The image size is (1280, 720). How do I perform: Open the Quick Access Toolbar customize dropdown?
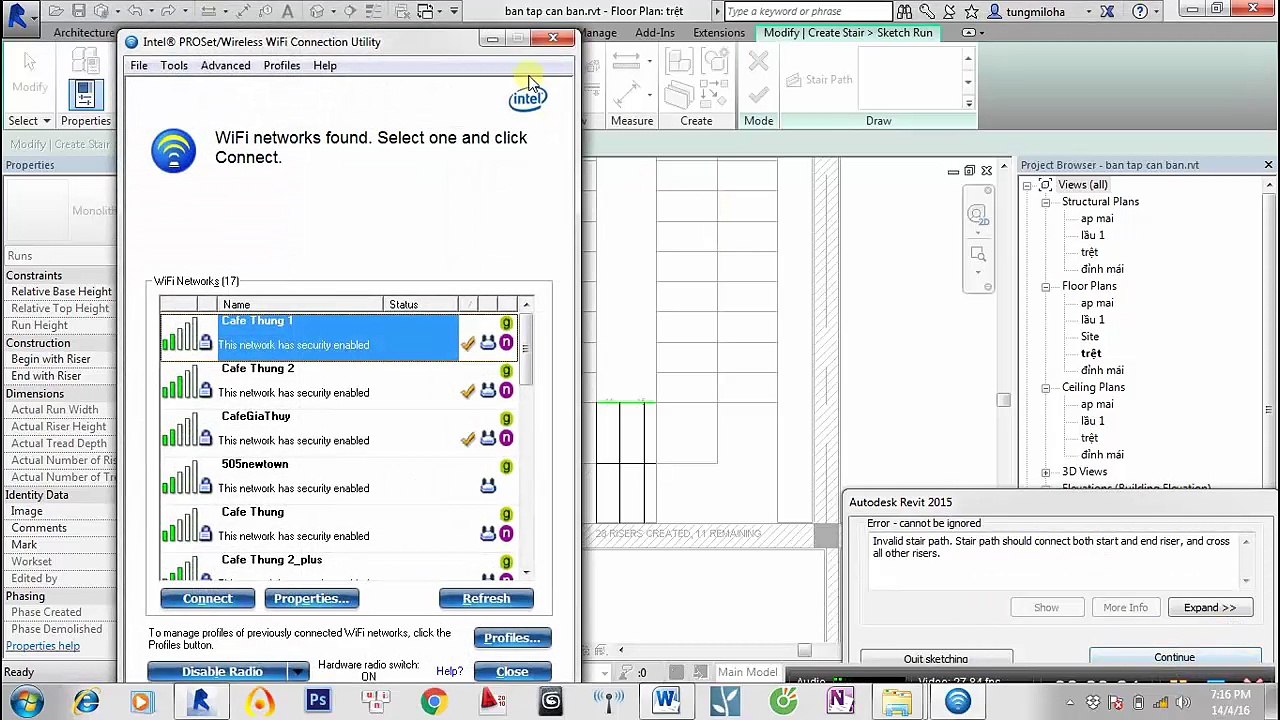(x=453, y=11)
